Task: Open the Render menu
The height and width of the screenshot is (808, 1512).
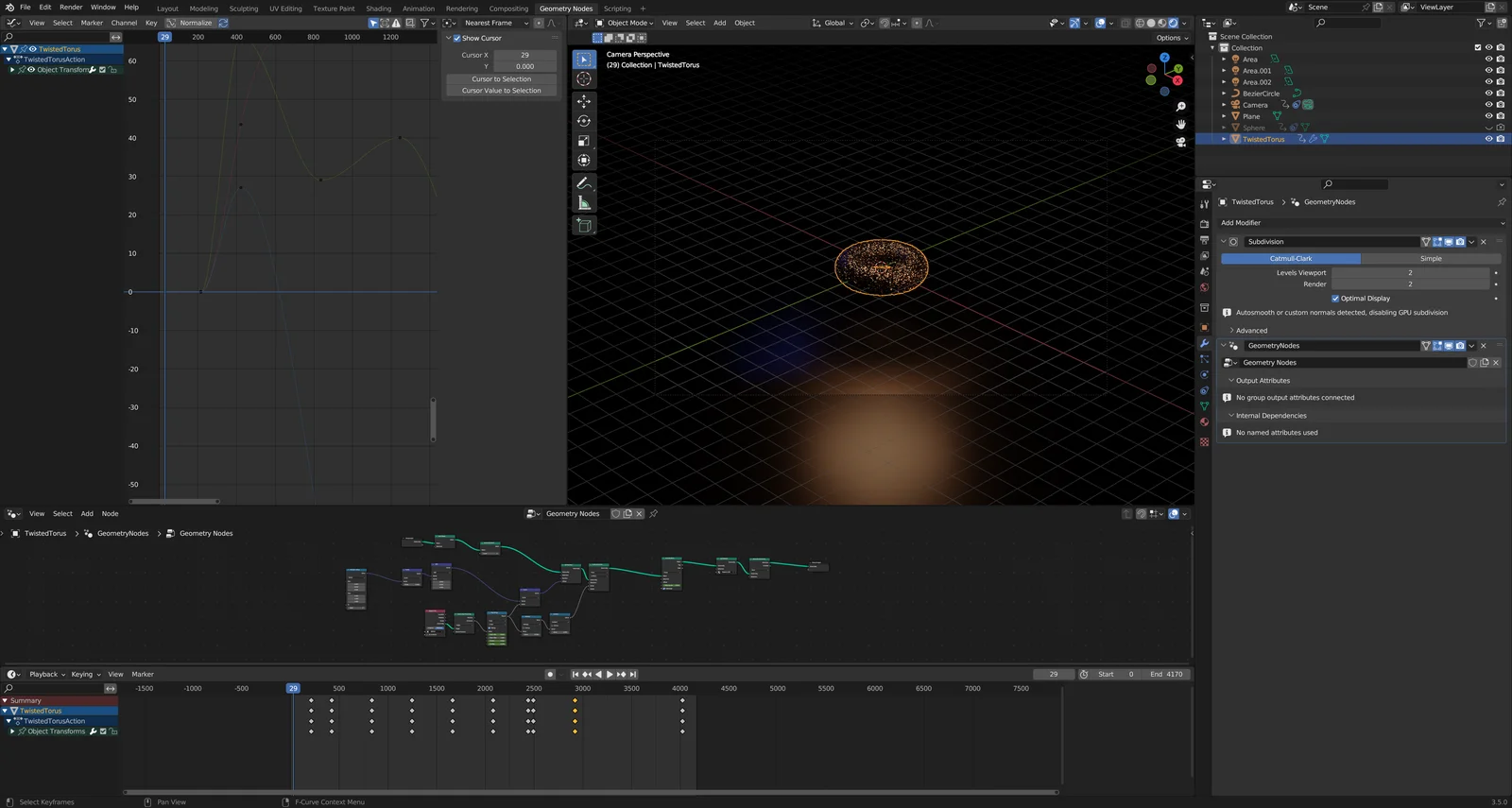Action: 71,7
